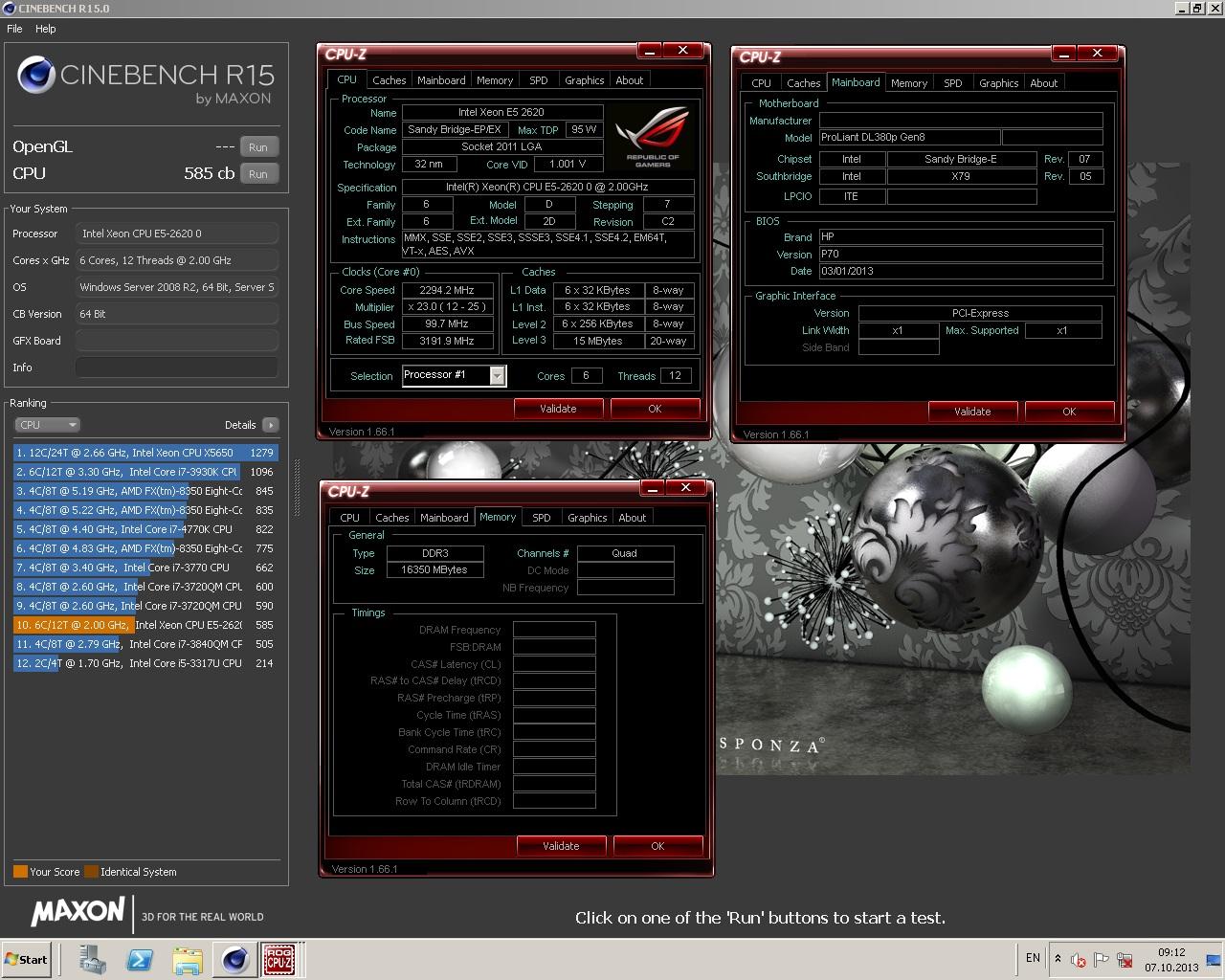Select ranking entry Core i7-3770 662
This screenshot has height=980, width=1225.
click(145, 568)
